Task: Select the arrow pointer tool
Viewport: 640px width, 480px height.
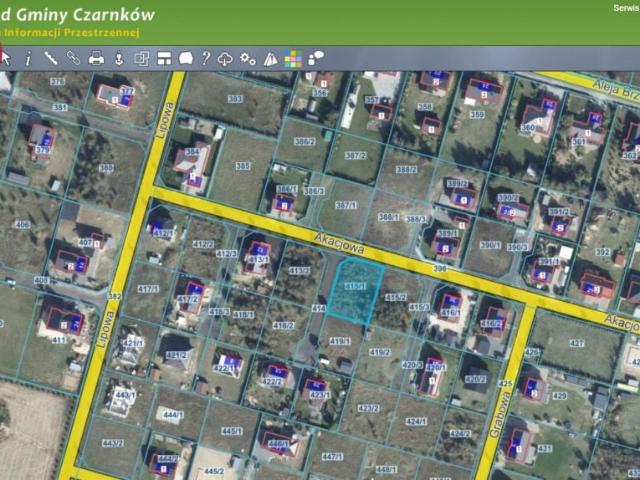Action: 5,58
